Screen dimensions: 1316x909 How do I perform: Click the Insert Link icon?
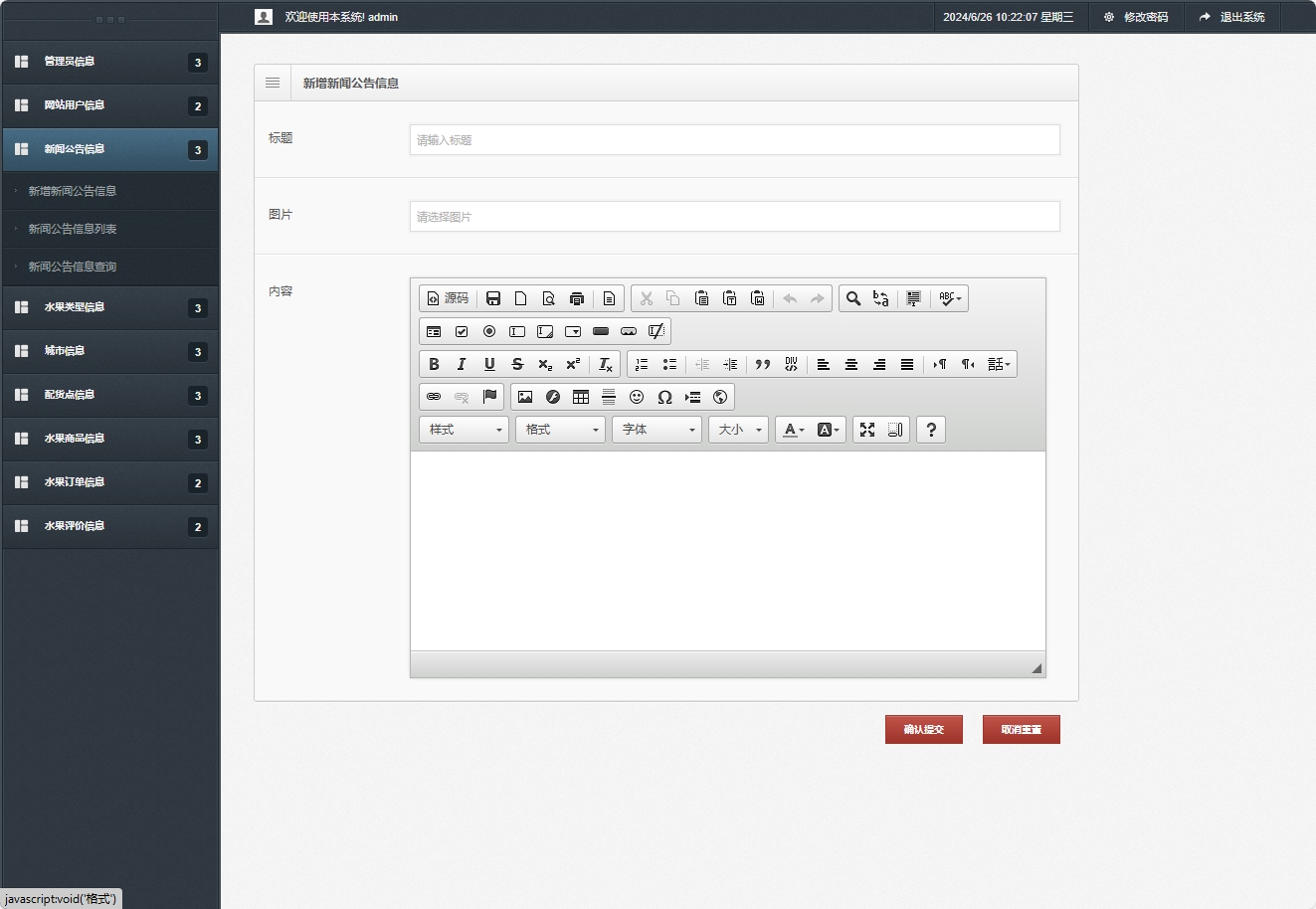pos(434,397)
